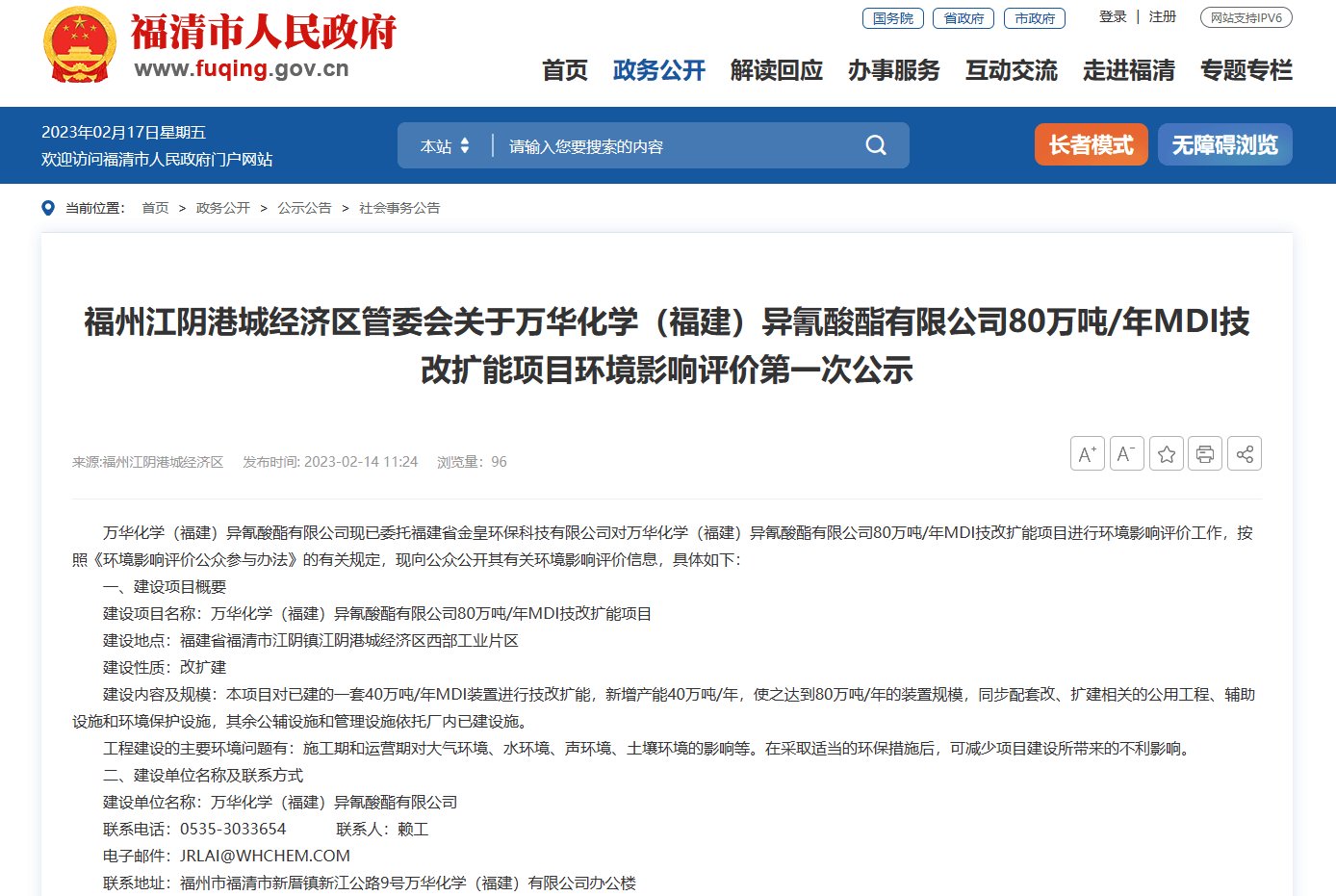
Task: Click the 国务院 link button
Action: [892, 18]
